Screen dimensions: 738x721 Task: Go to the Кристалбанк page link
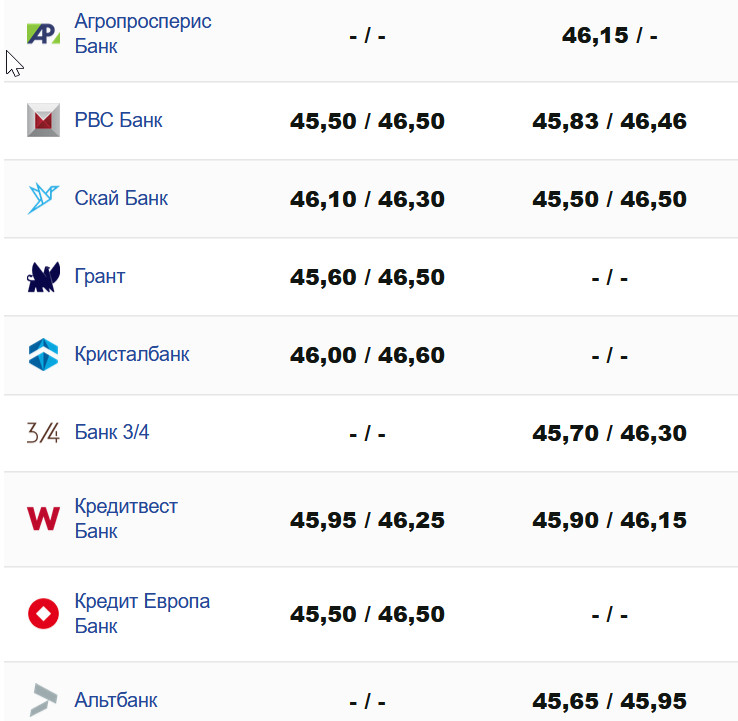pos(132,354)
